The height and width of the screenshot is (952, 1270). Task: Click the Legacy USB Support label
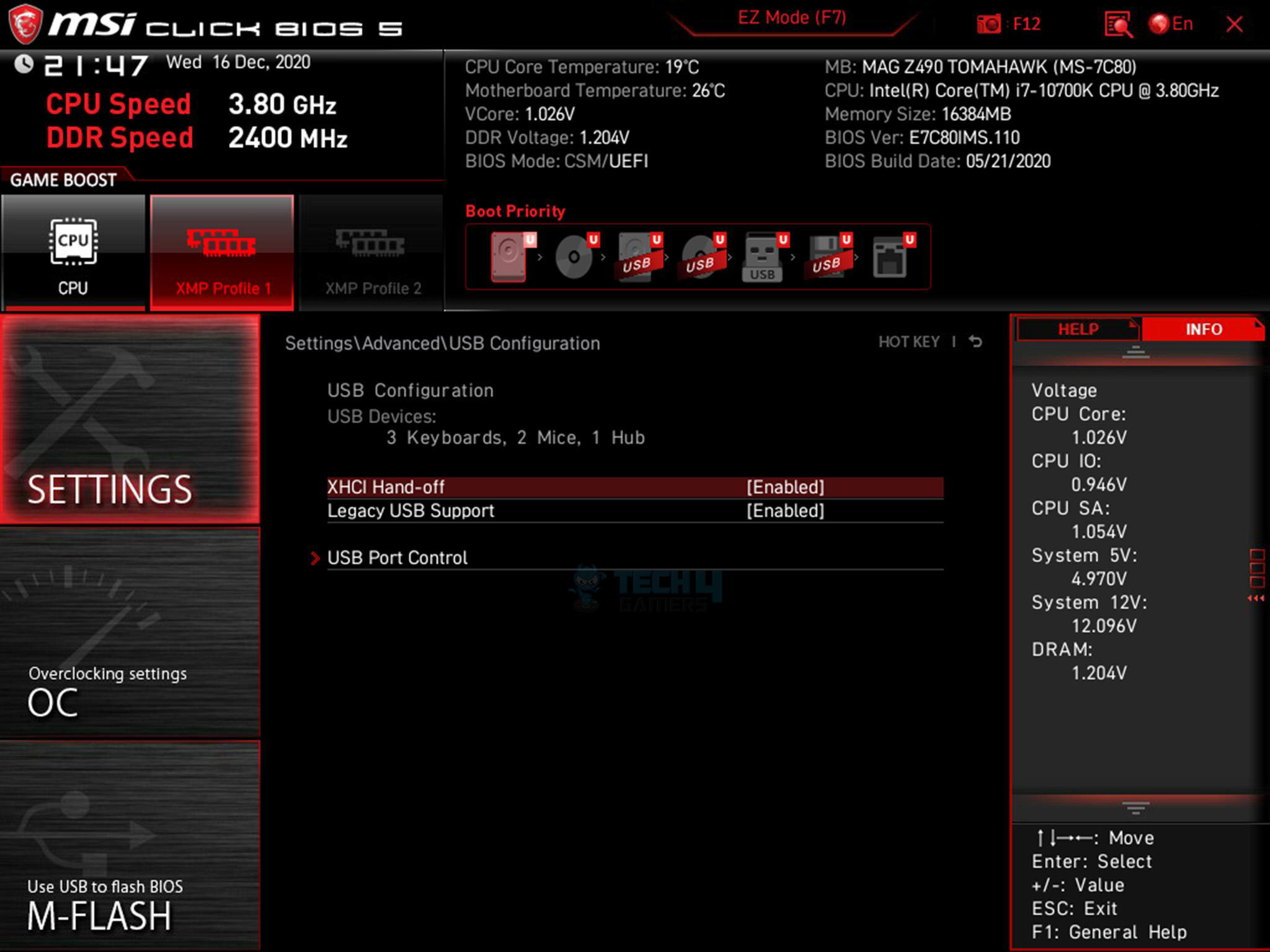(411, 511)
